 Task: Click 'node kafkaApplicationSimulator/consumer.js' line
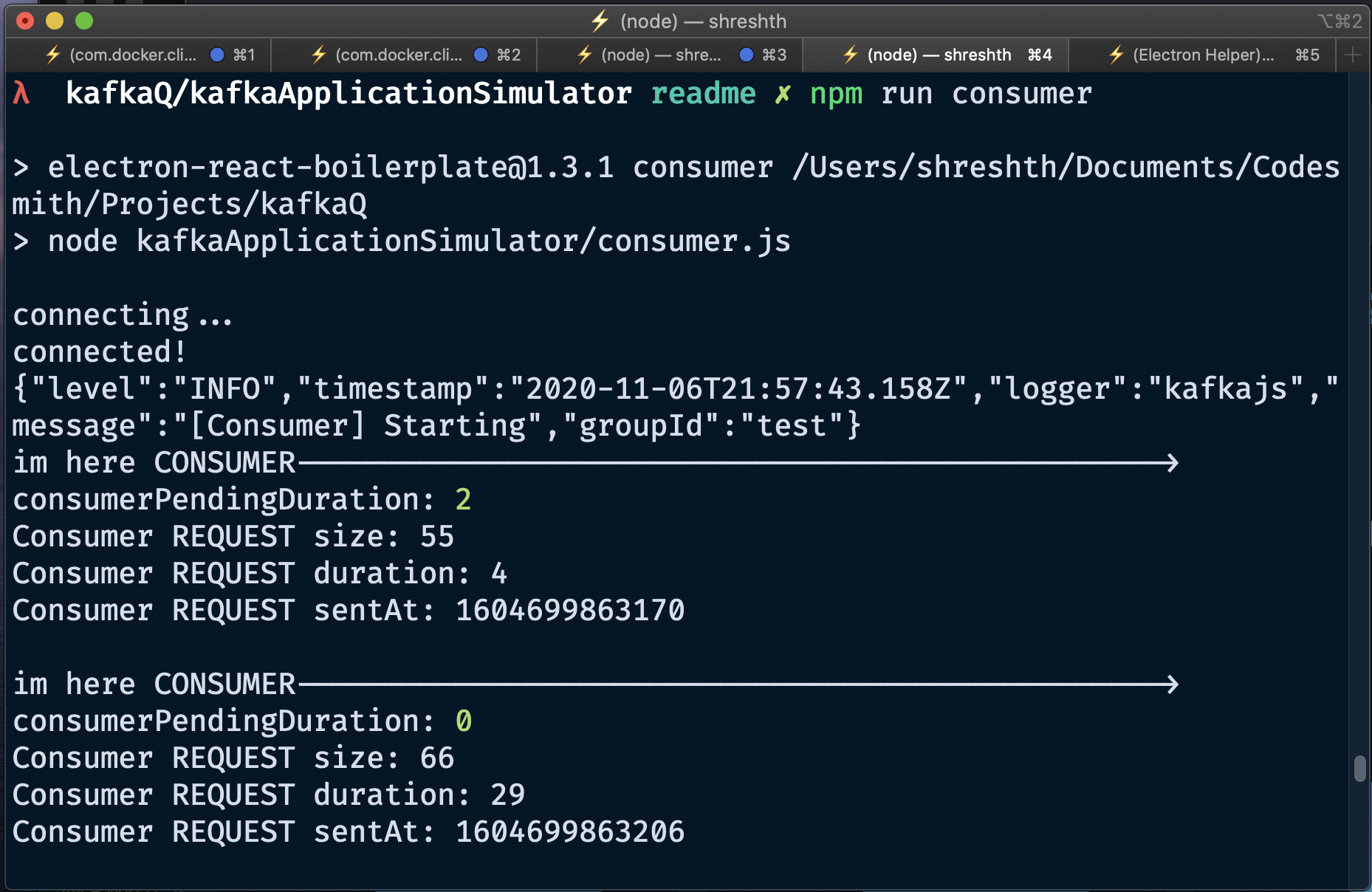point(419,241)
